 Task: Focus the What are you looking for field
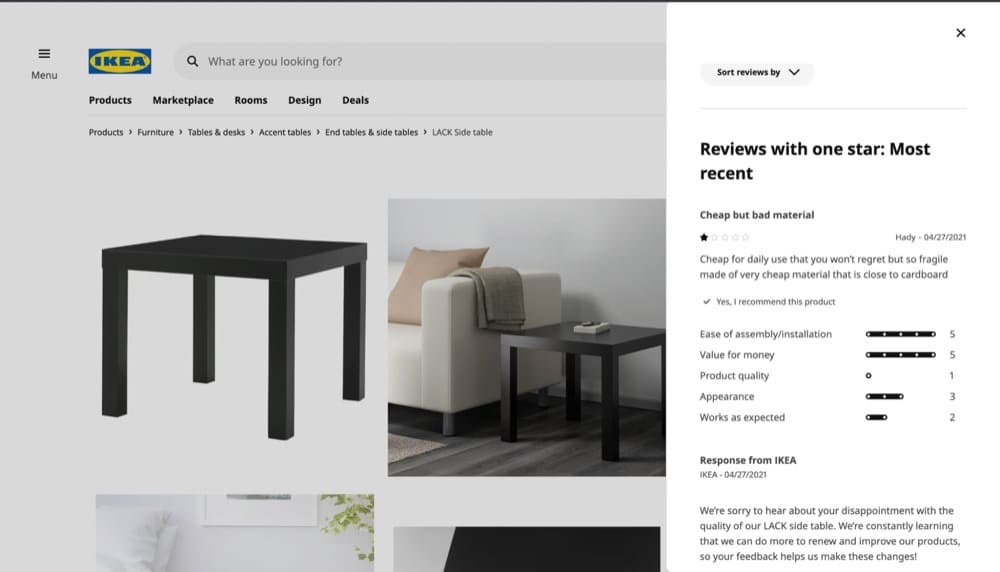tap(421, 61)
